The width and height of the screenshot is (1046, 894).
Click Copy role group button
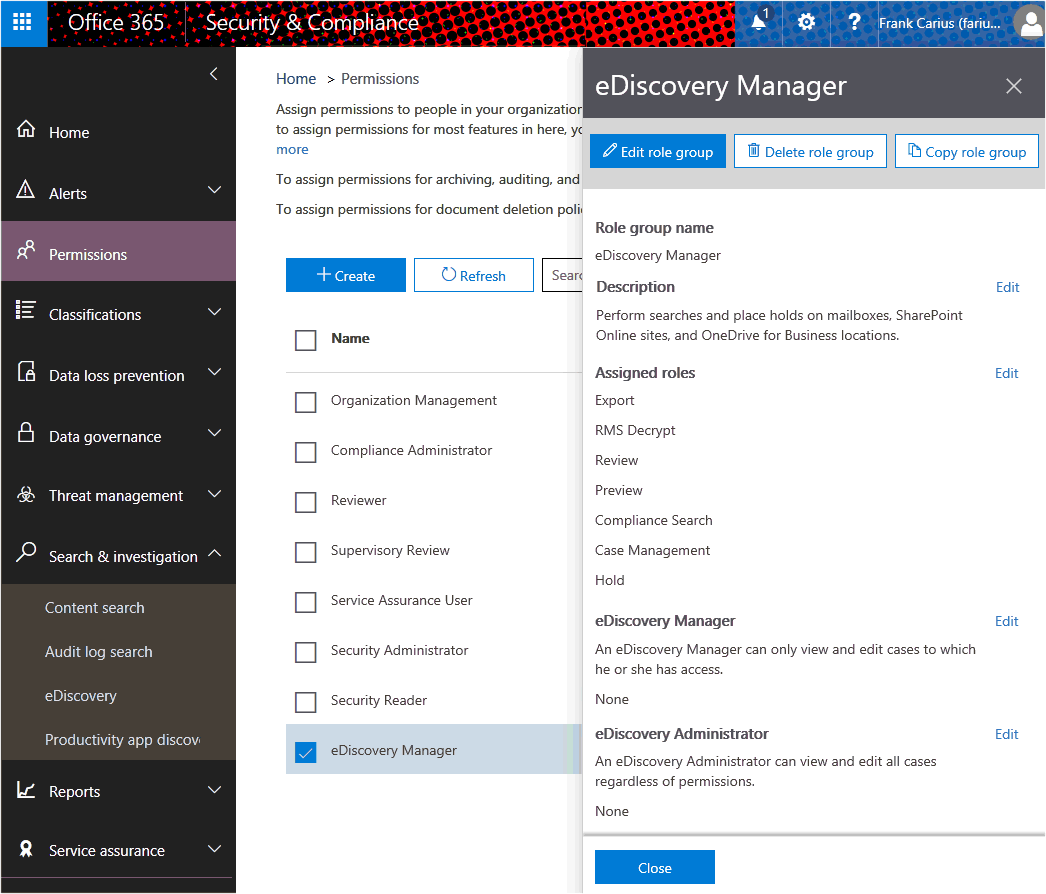click(967, 151)
